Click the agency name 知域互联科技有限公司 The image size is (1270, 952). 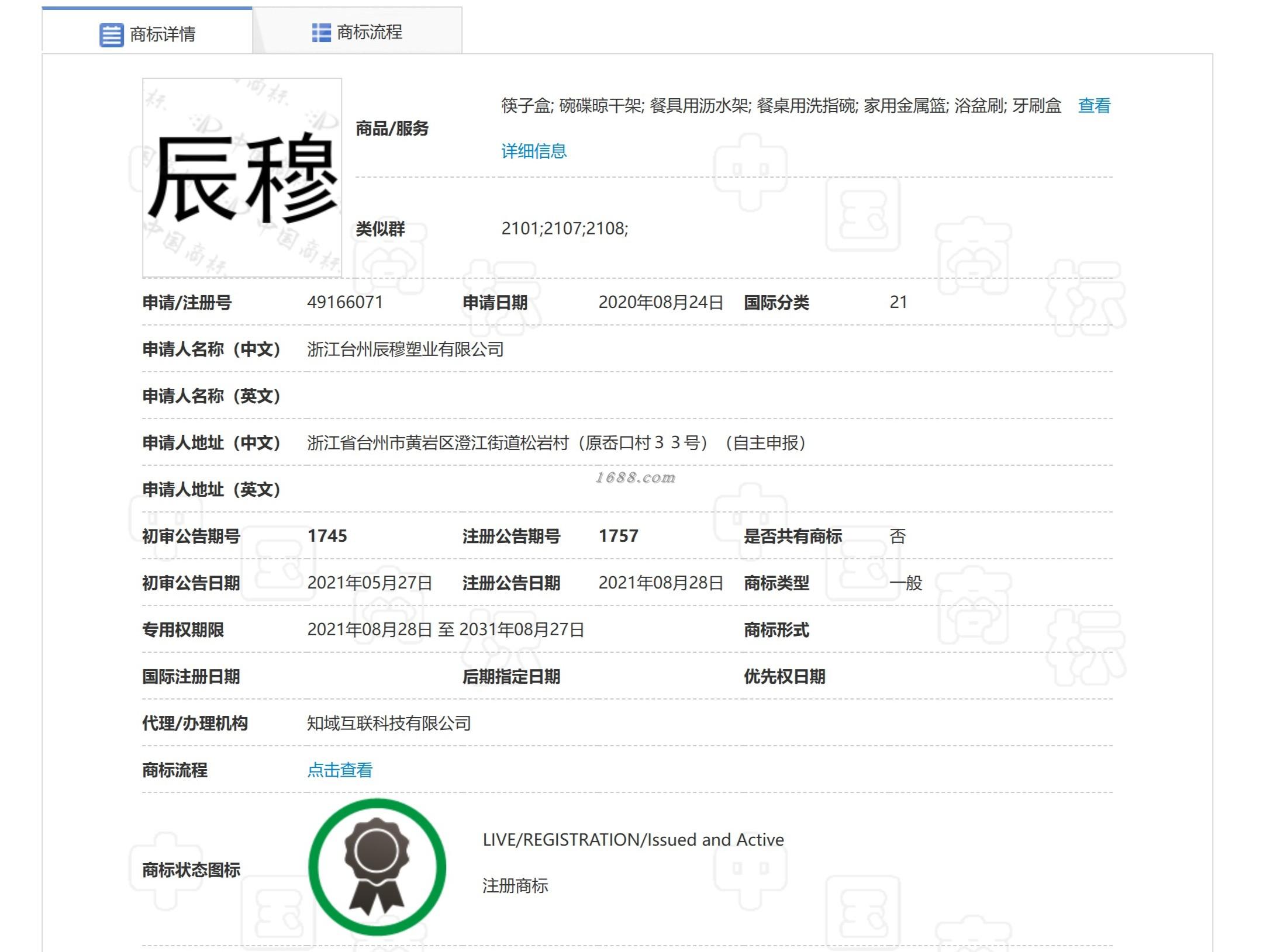[389, 723]
